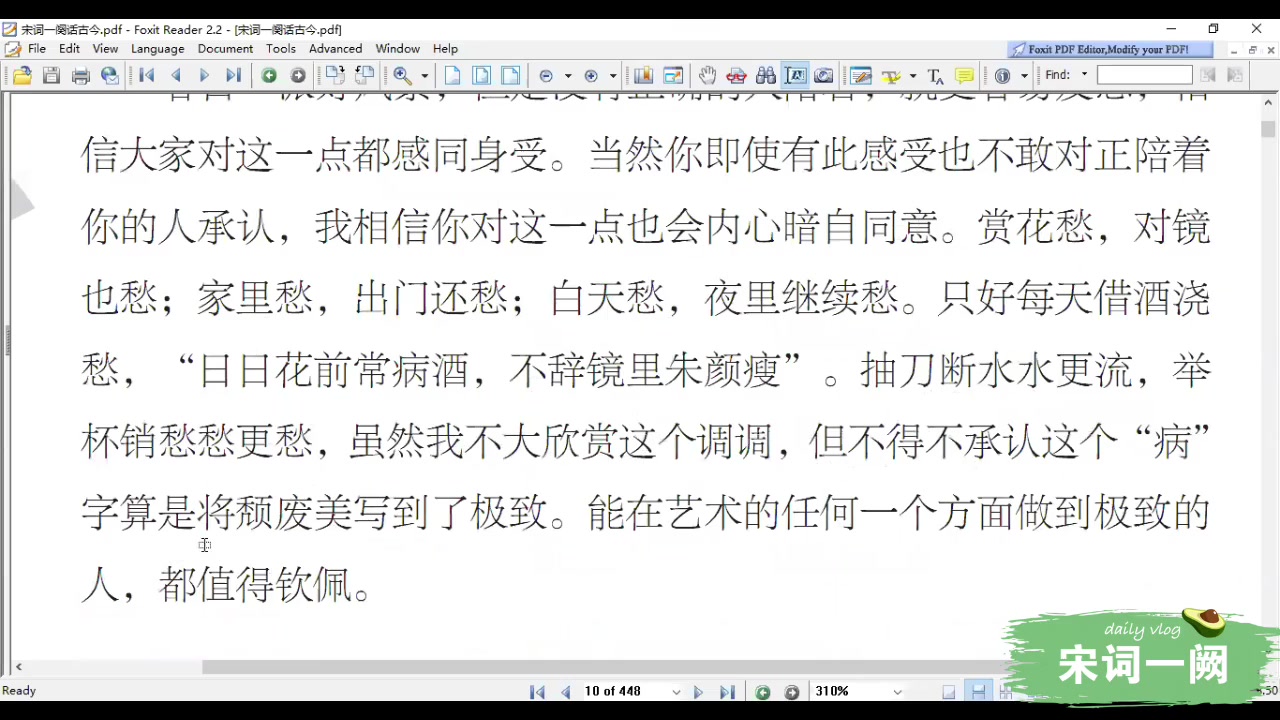
Task: Open the File menu
Action: (x=37, y=48)
